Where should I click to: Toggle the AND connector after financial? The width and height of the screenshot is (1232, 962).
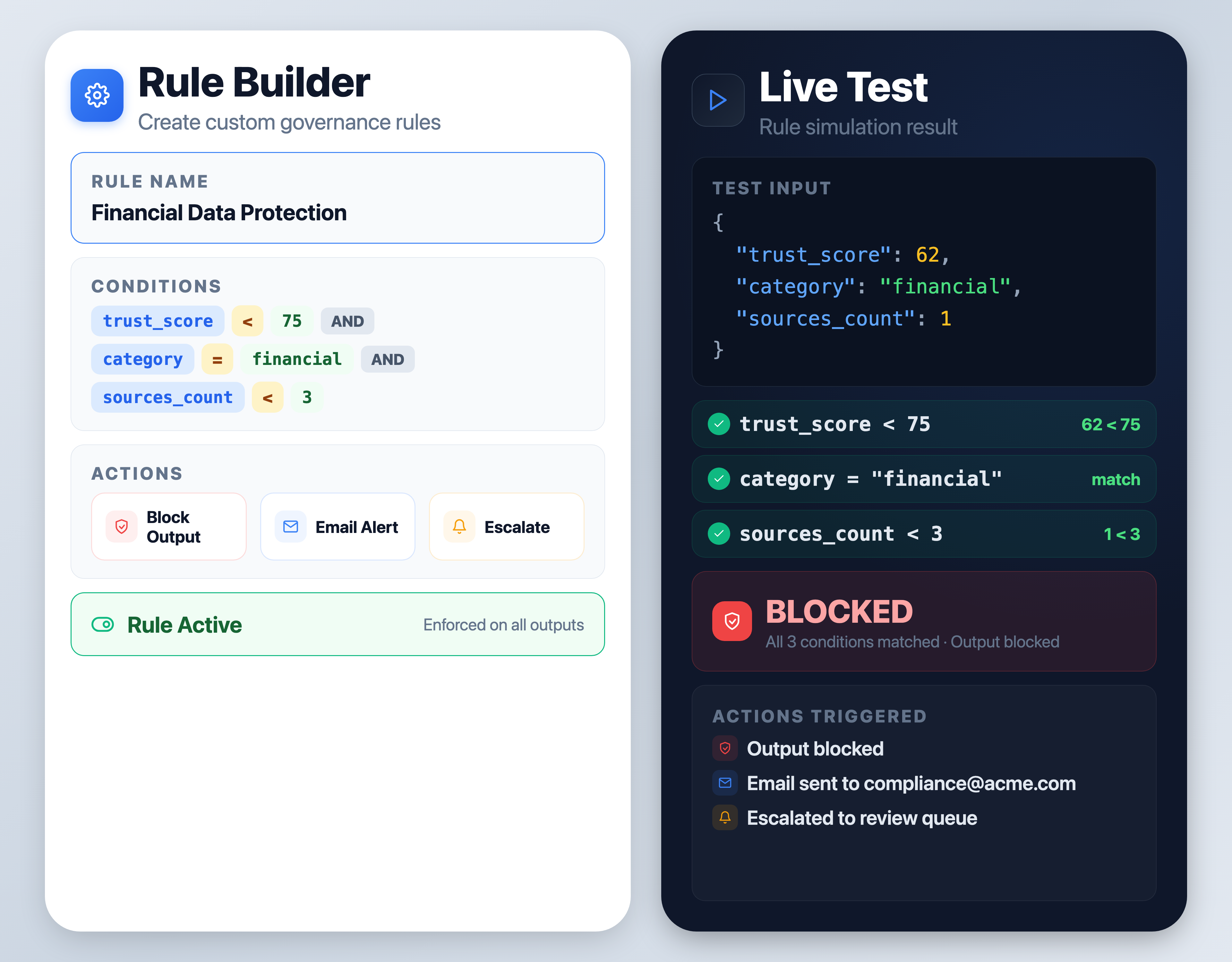[x=388, y=360]
